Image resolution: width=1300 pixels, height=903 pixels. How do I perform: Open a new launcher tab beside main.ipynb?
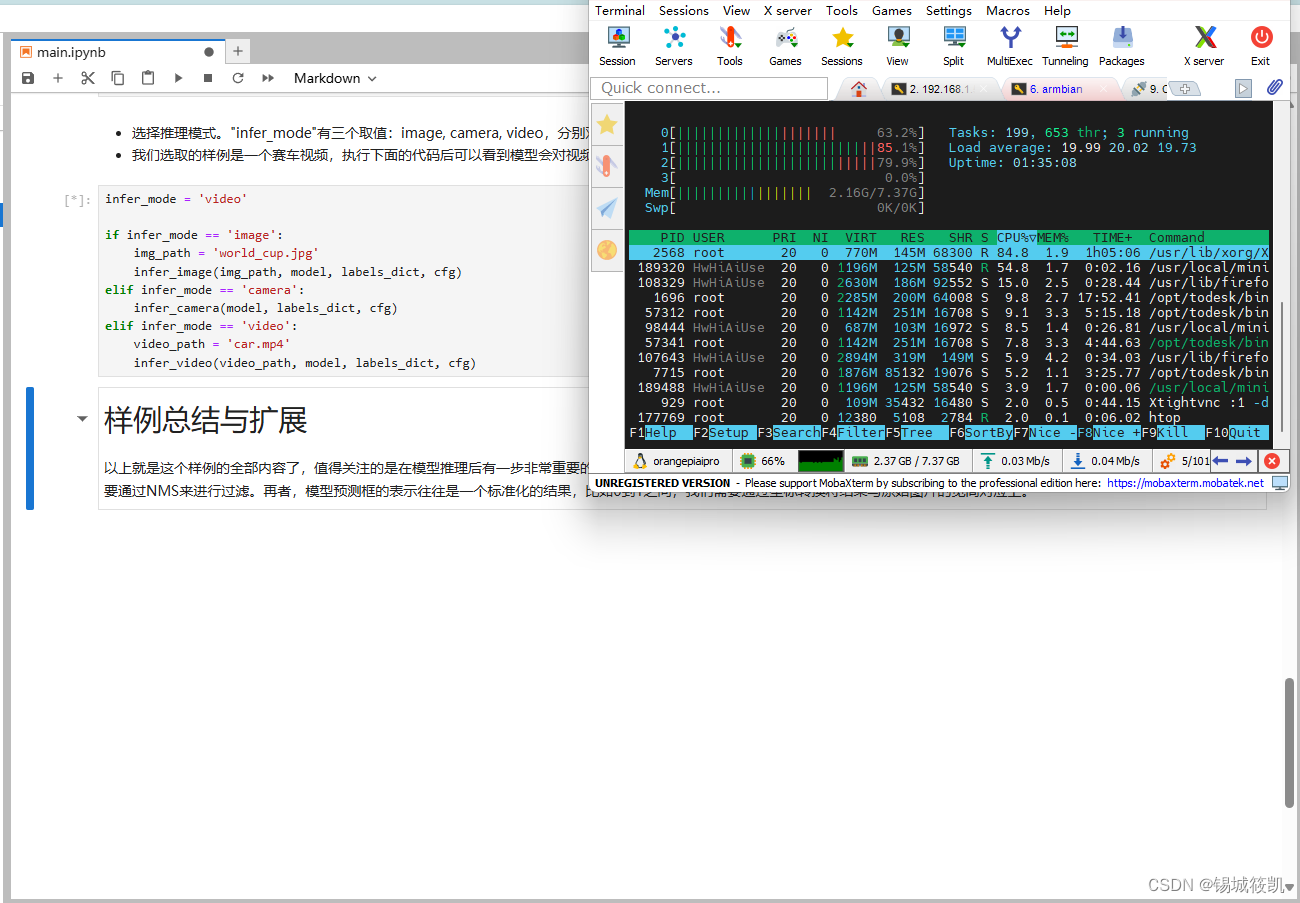pyautogui.click(x=237, y=51)
